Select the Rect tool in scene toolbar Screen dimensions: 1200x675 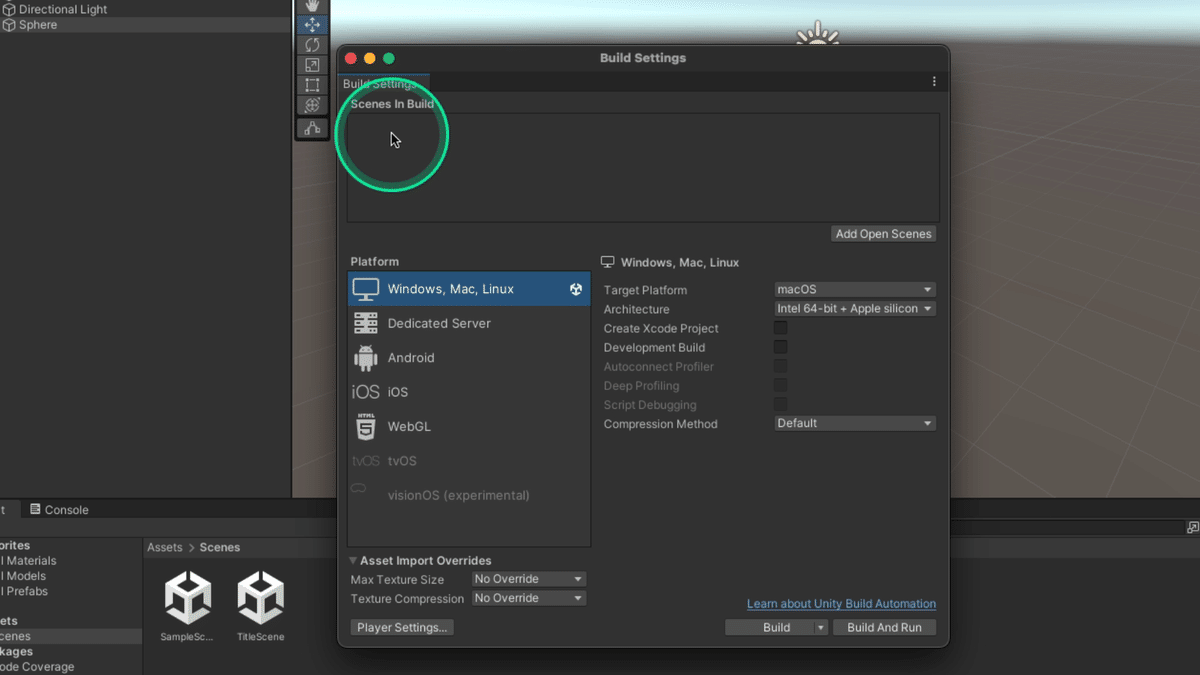click(x=312, y=85)
